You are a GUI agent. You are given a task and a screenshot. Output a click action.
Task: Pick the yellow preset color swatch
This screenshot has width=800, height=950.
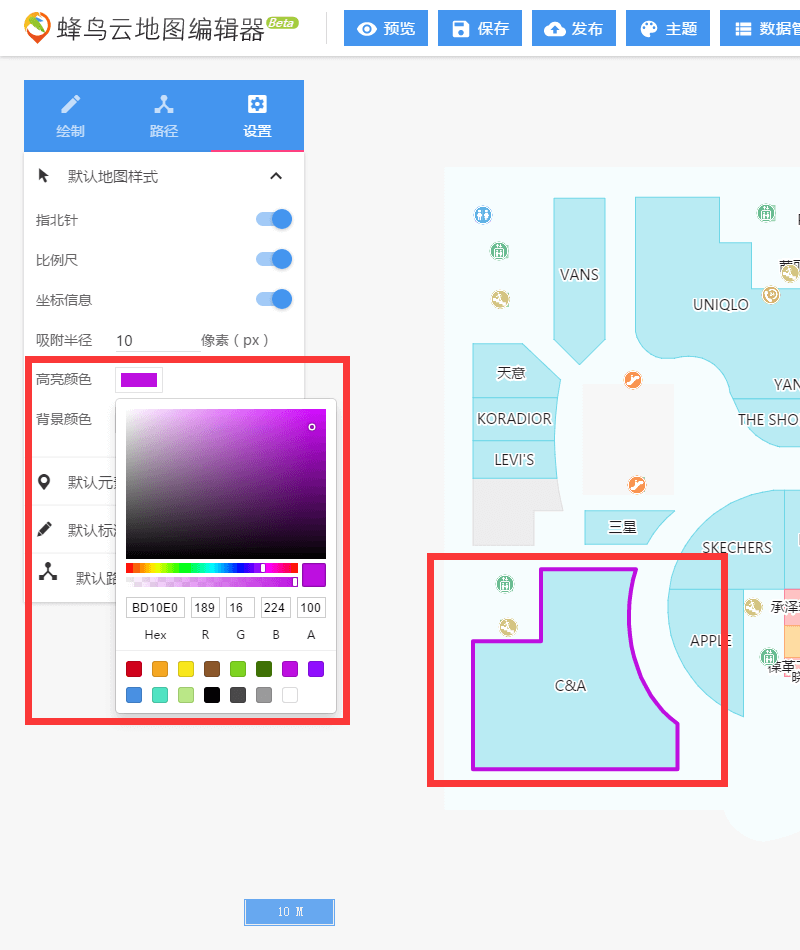(186, 669)
